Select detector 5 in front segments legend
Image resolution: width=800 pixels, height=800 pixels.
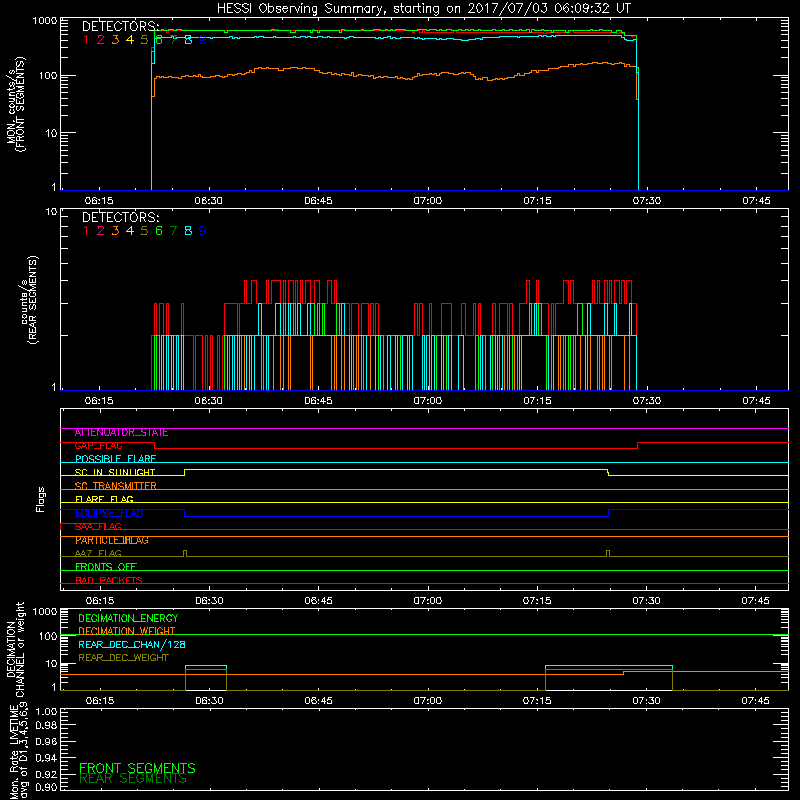point(144,40)
